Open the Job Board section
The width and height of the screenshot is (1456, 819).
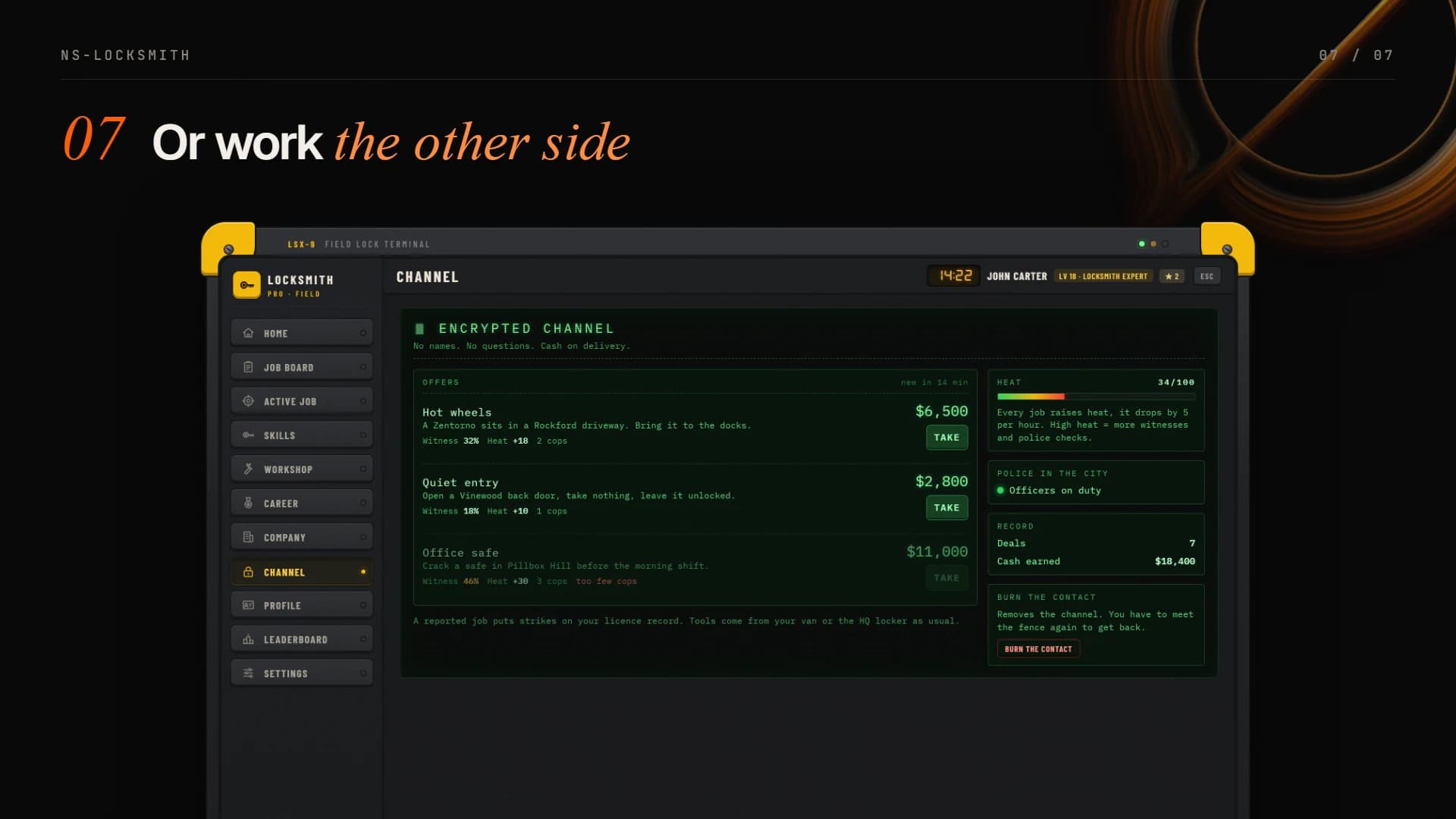point(302,367)
